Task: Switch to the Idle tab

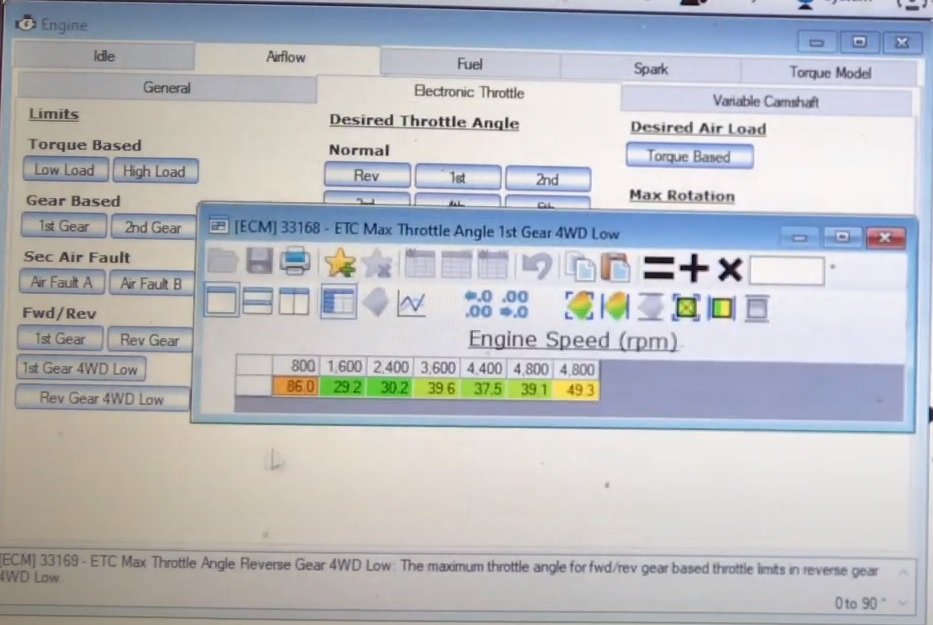Action: (x=104, y=56)
